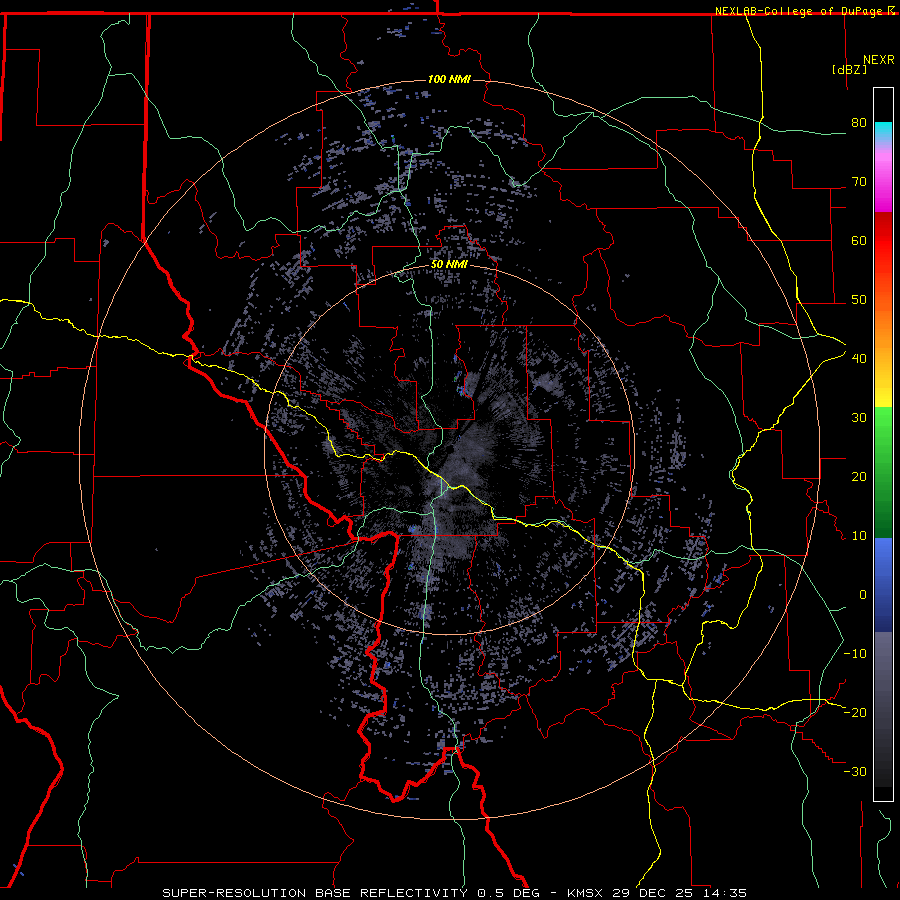Click the 0 value on the dBZ scale
This screenshot has height=900, width=900.
pyautogui.click(x=863, y=595)
